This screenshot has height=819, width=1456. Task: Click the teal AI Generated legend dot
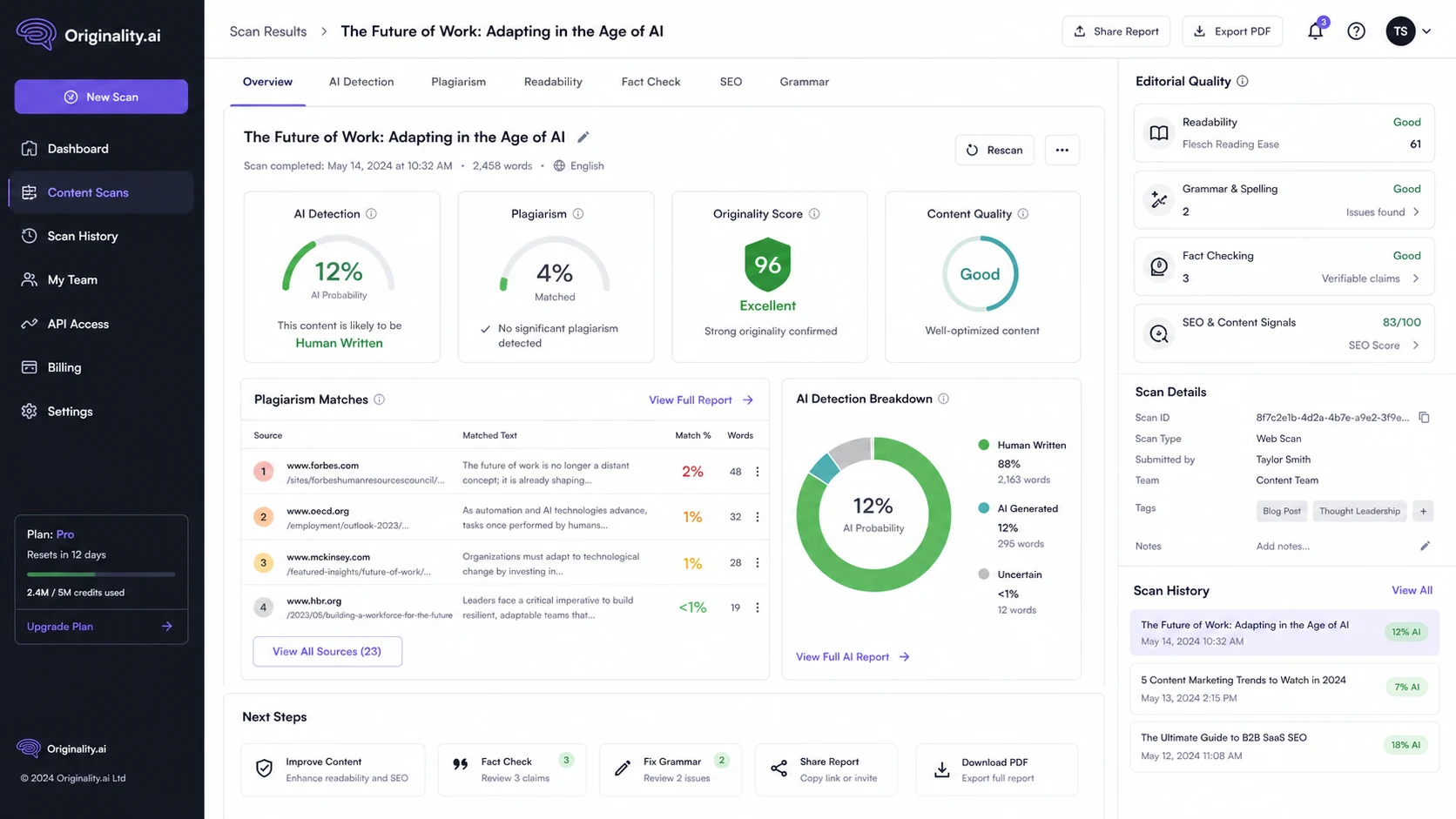coord(984,508)
